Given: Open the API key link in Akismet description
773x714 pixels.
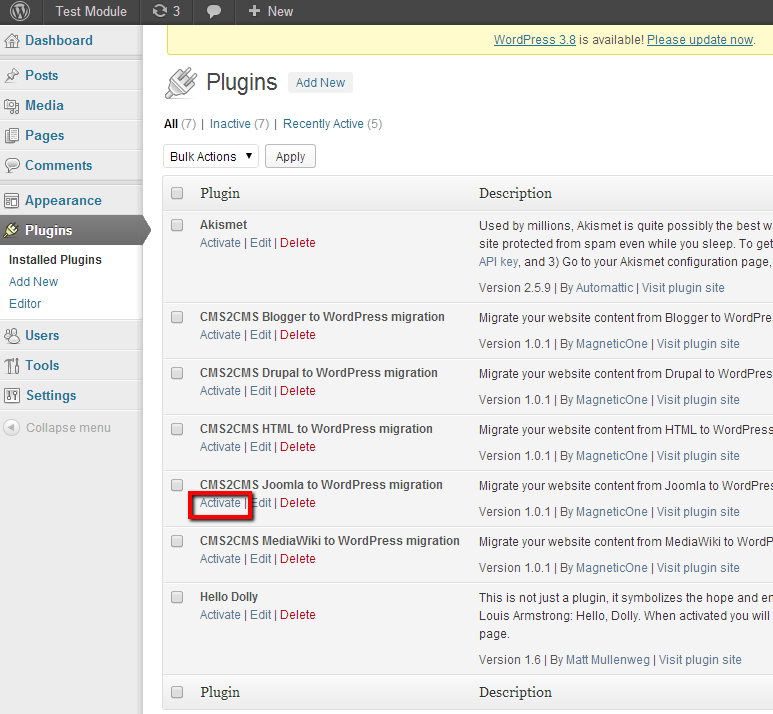Looking at the screenshot, I should coord(498,262).
